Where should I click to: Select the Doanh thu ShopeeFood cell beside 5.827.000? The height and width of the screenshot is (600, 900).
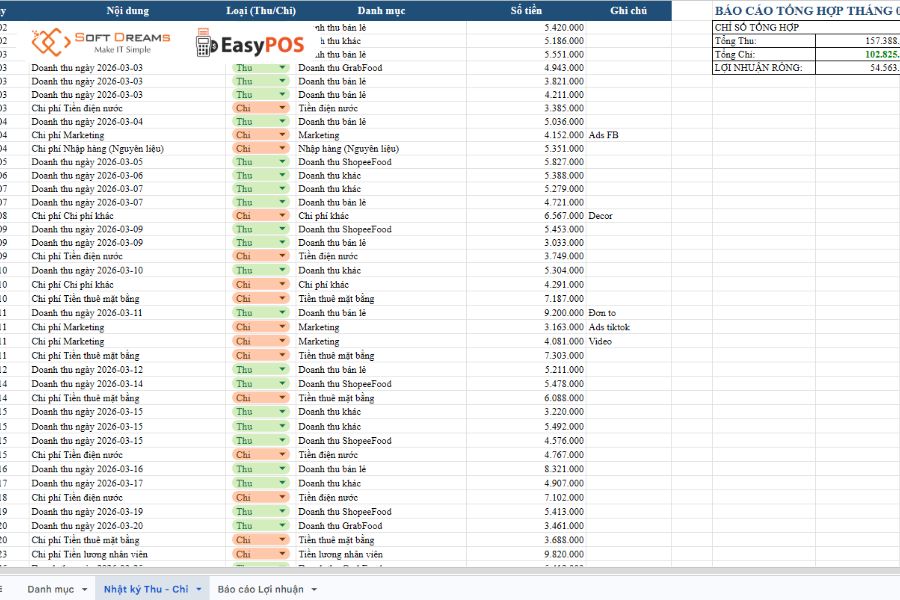(381, 162)
